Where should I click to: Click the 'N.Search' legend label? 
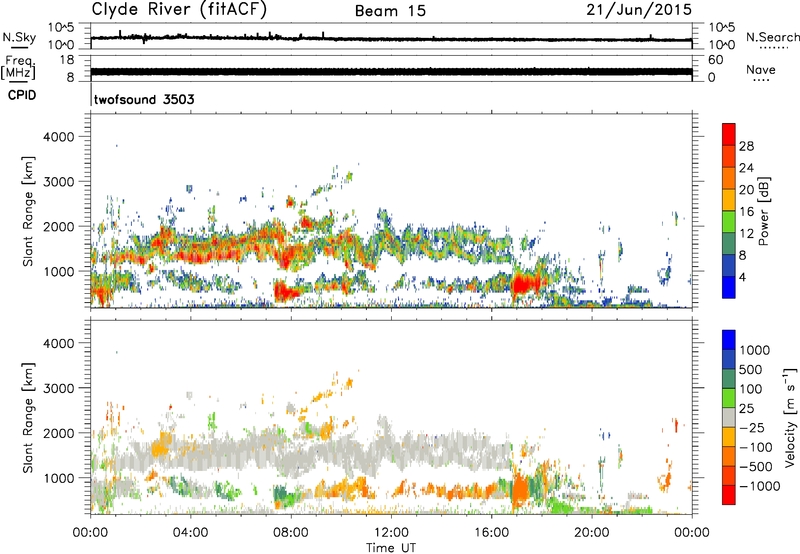point(772,37)
